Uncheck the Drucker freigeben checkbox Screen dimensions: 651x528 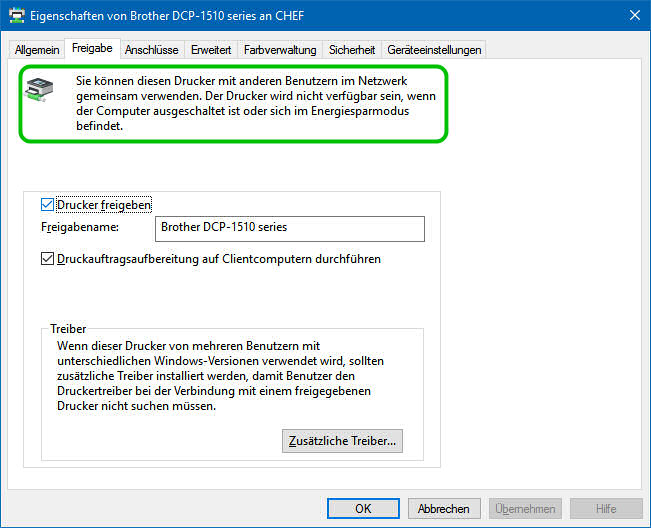point(47,205)
